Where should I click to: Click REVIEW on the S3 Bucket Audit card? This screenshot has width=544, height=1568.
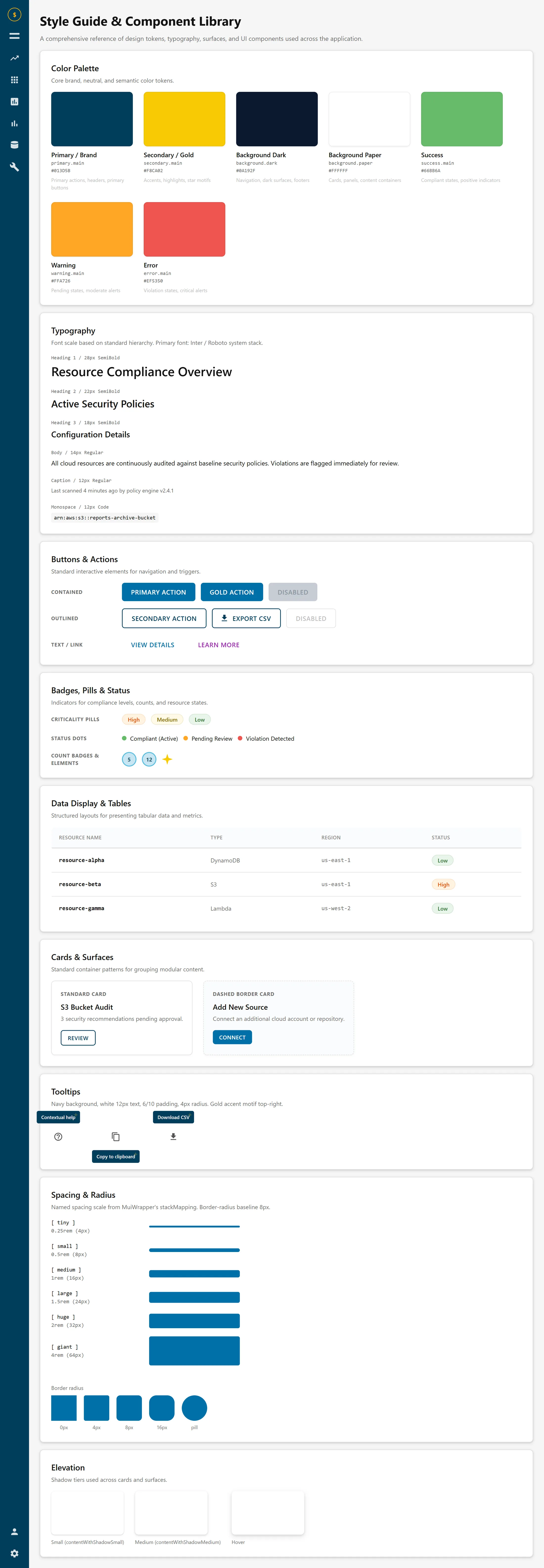click(78, 1038)
